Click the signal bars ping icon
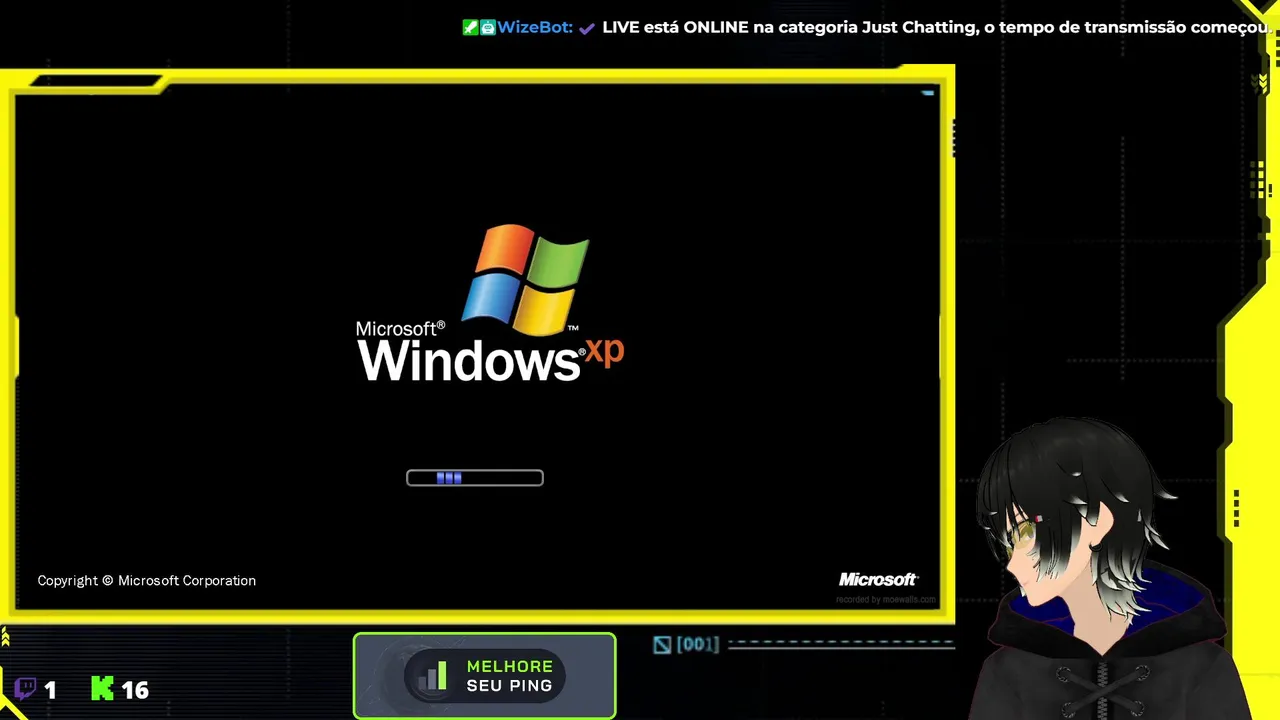This screenshot has height=720, width=1280. (x=433, y=677)
